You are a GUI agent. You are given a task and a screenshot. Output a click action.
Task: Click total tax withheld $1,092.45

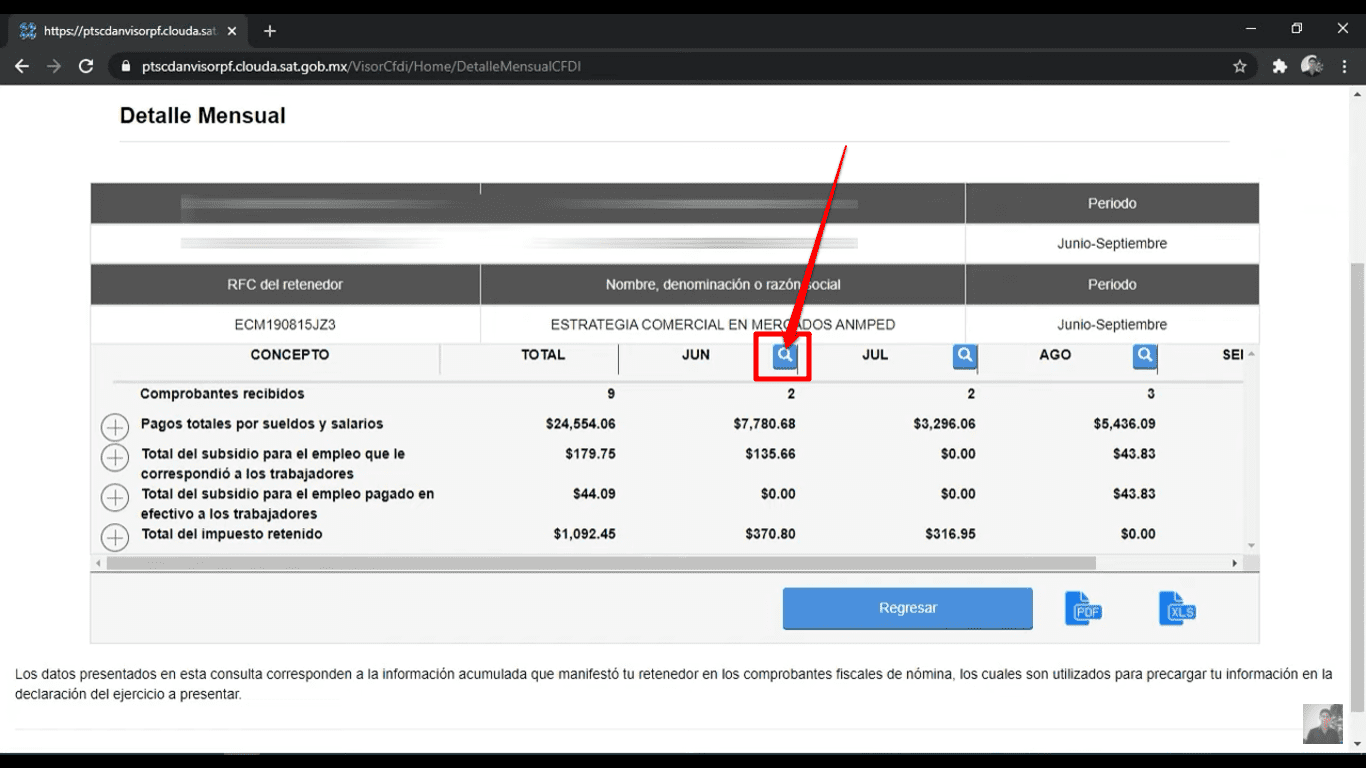[585, 534]
